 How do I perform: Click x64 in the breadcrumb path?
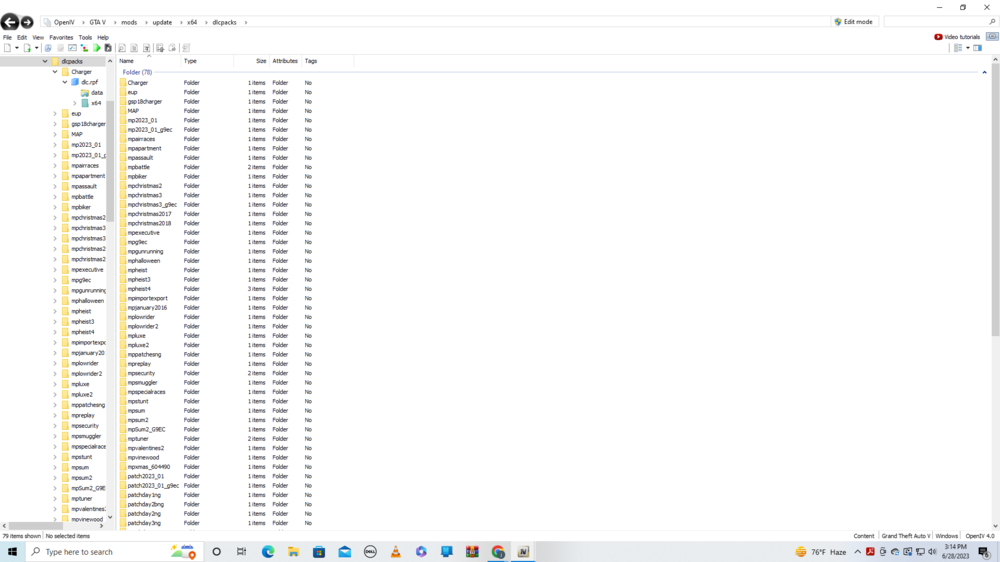(x=192, y=22)
